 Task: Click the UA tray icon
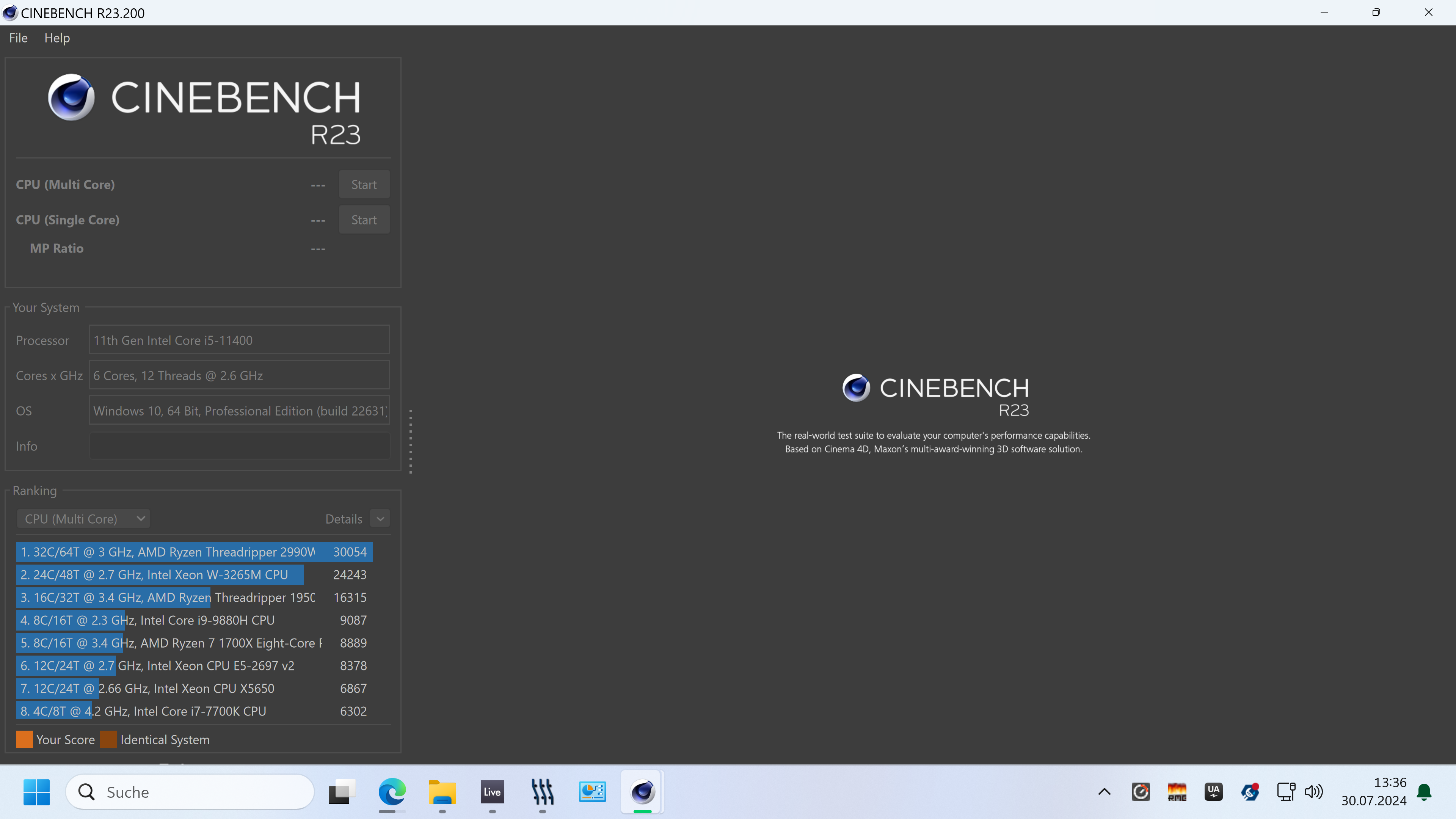click(1213, 792)
